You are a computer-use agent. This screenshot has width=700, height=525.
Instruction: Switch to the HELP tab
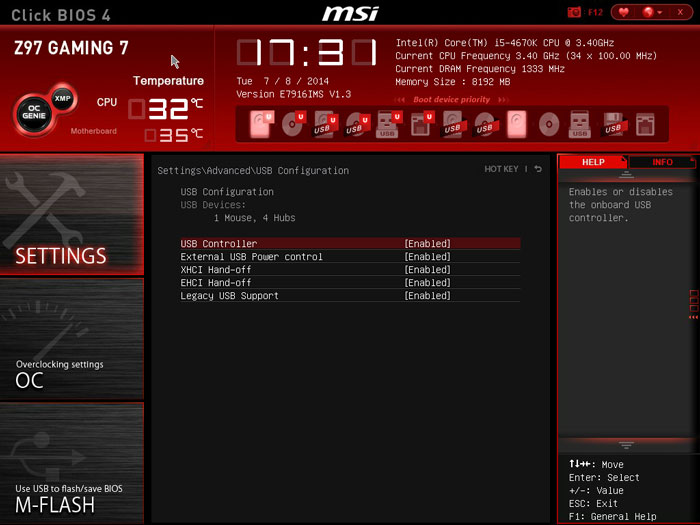[x=593, y=162]
